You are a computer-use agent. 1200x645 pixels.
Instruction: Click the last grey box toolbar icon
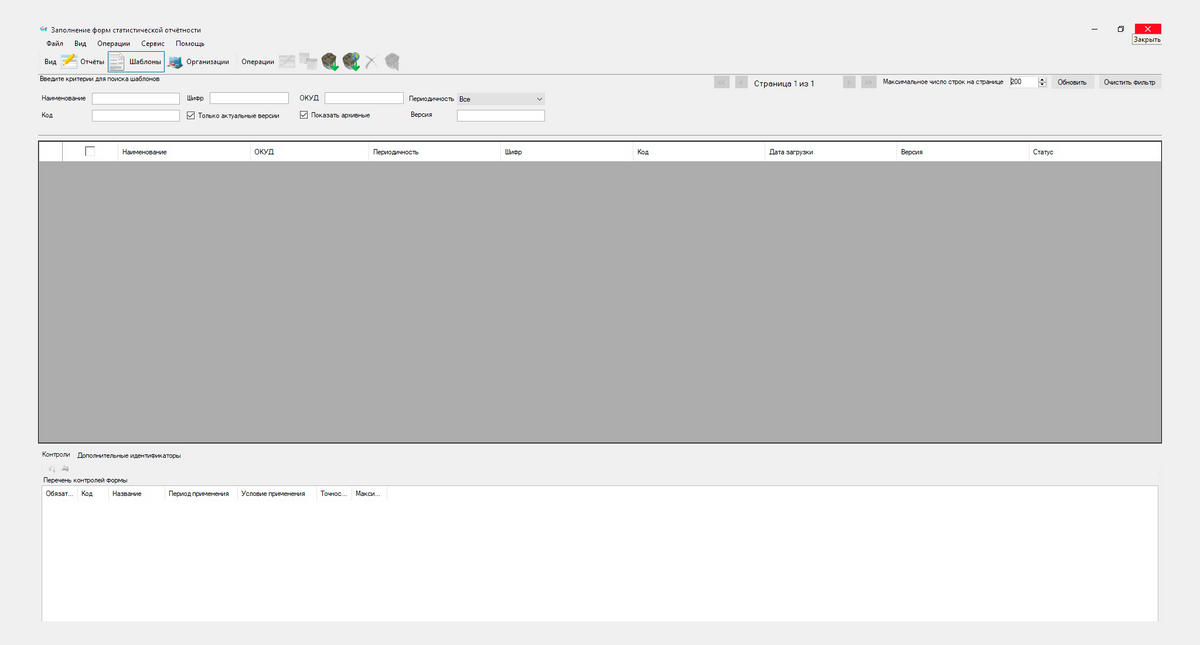pyautogui.click(x=392, y=62)
